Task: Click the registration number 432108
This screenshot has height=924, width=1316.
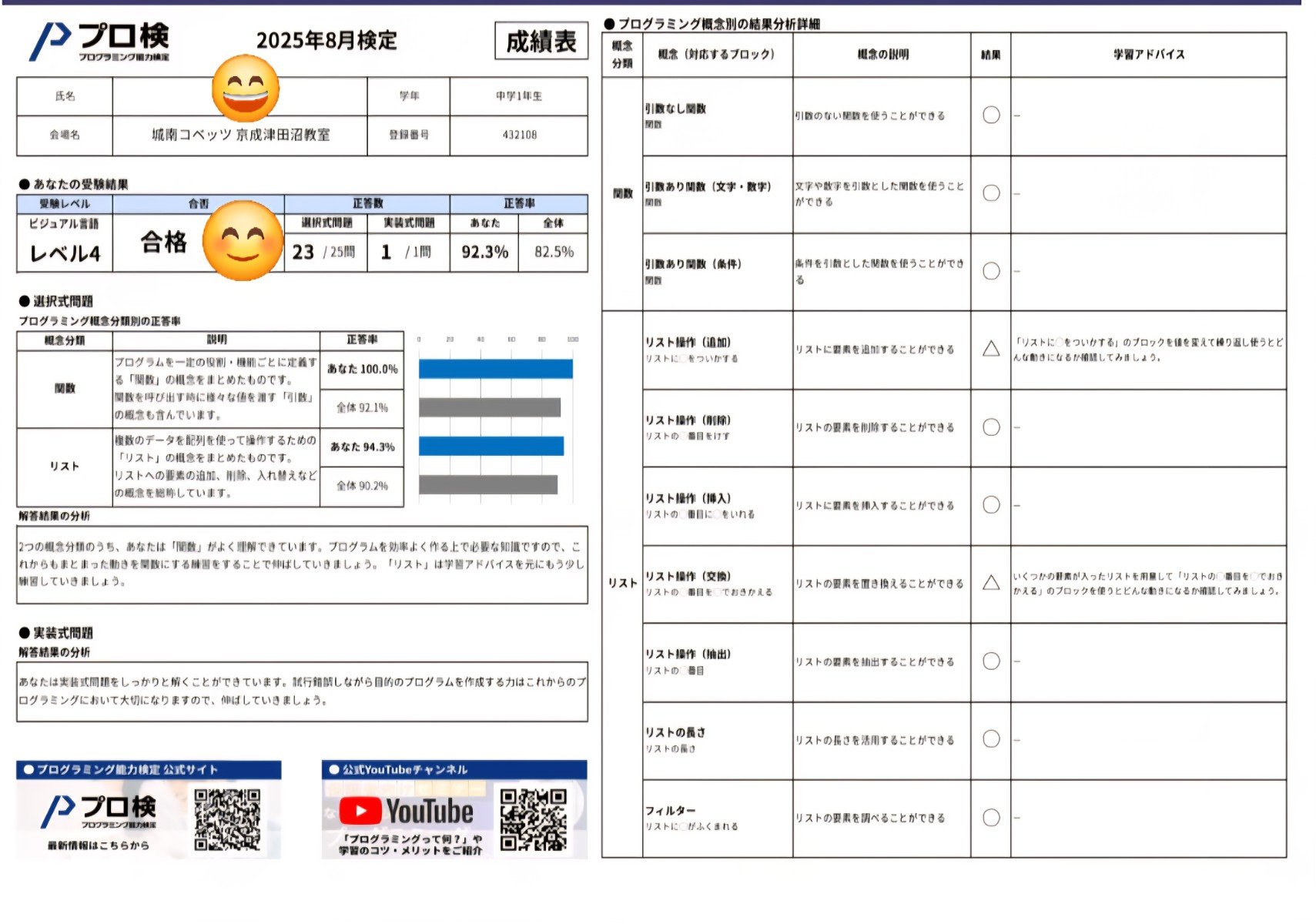Action: click(x=519, y=135)
